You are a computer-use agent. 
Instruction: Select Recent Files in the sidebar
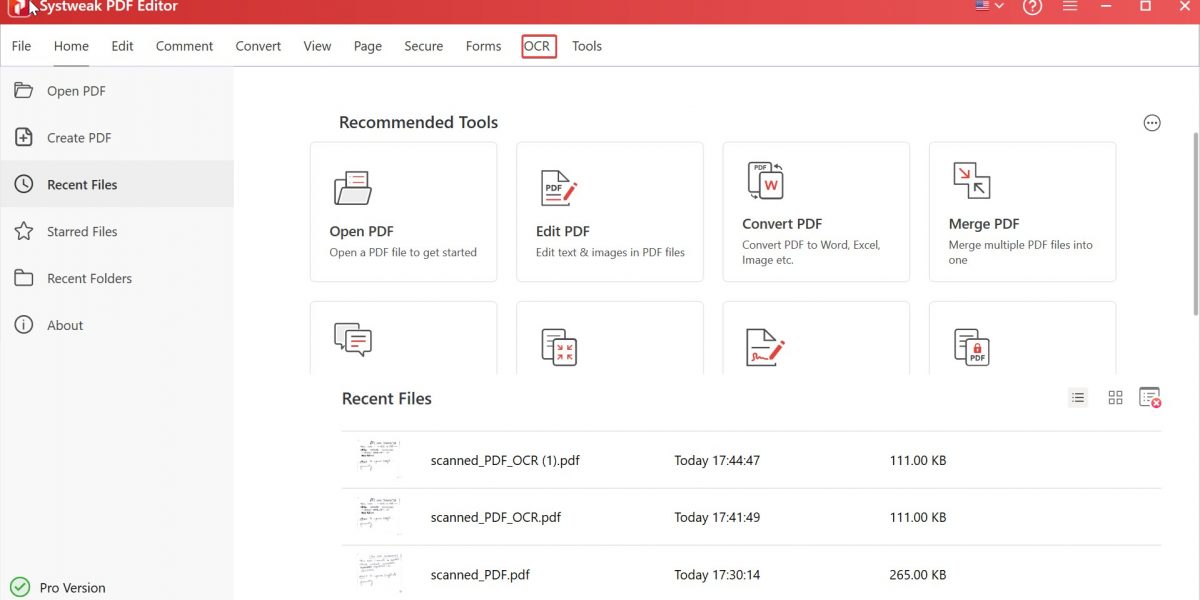117,185
